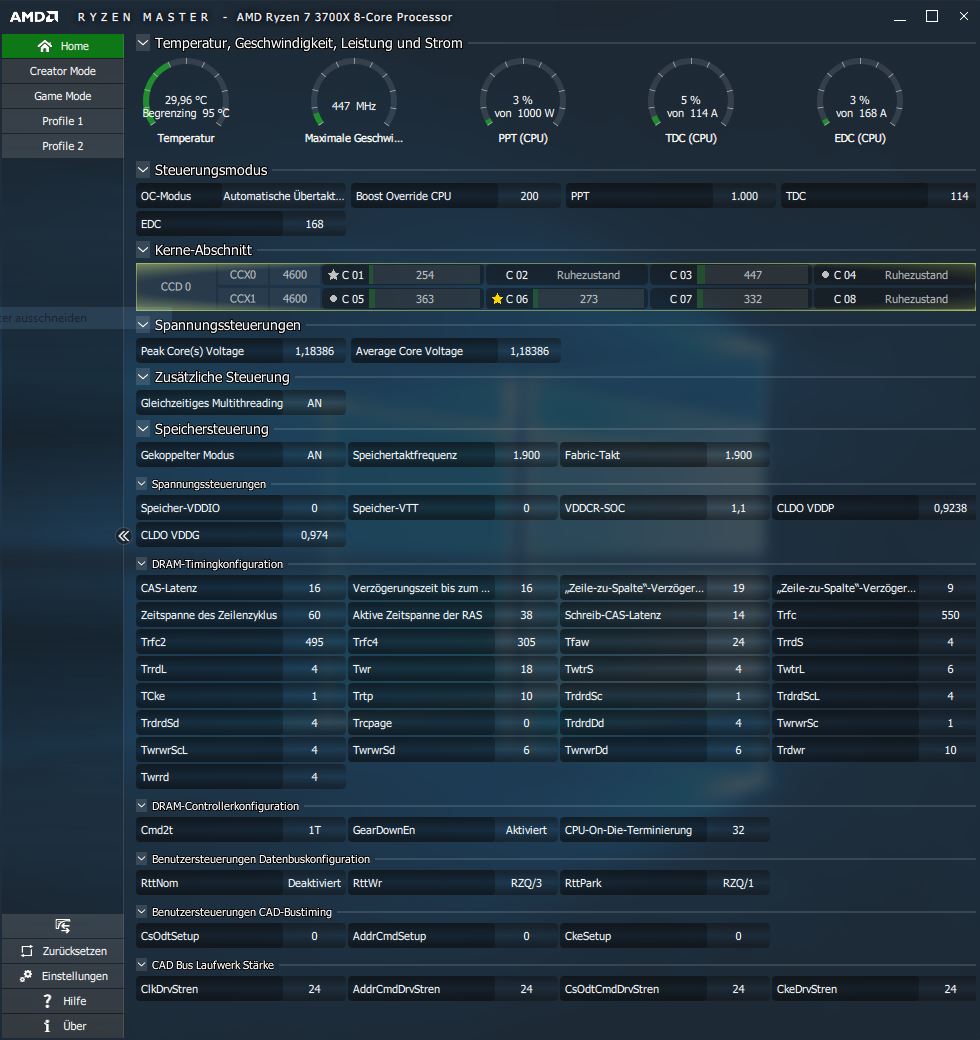Click the import/export icon above Zurücksetzen
This screenshot has height=1040, width=980.
pos(62,925)
